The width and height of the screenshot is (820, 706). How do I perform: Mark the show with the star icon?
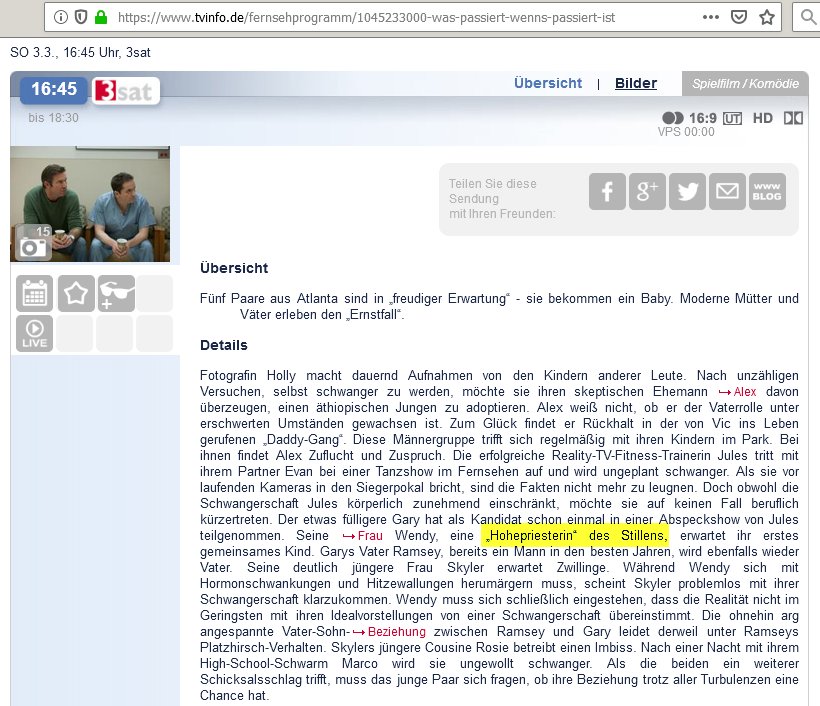[76, 293]
